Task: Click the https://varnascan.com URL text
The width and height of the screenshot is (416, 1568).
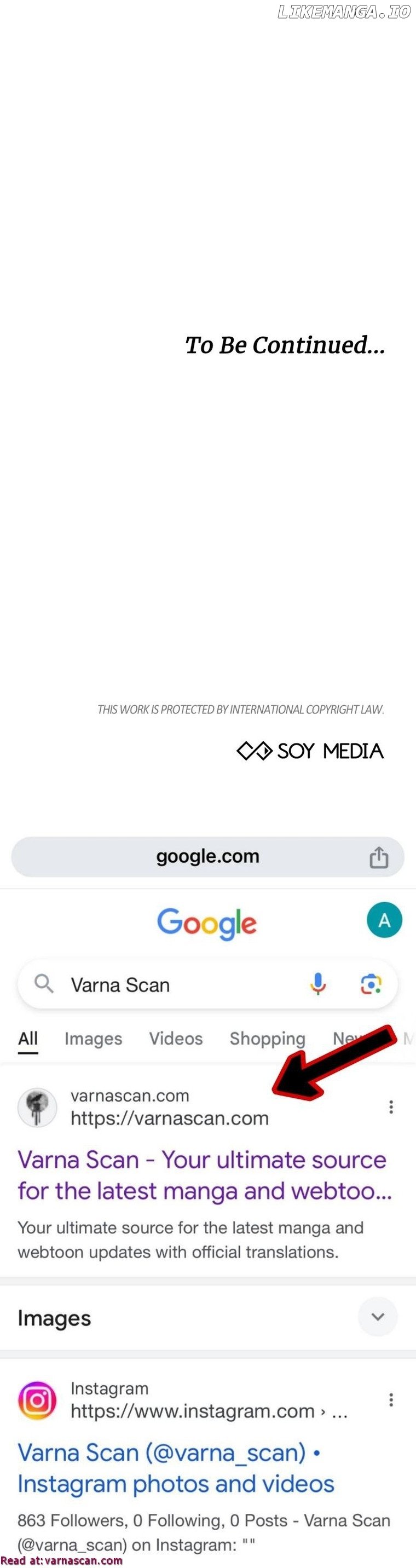Action: click(x=170, y=1118)
